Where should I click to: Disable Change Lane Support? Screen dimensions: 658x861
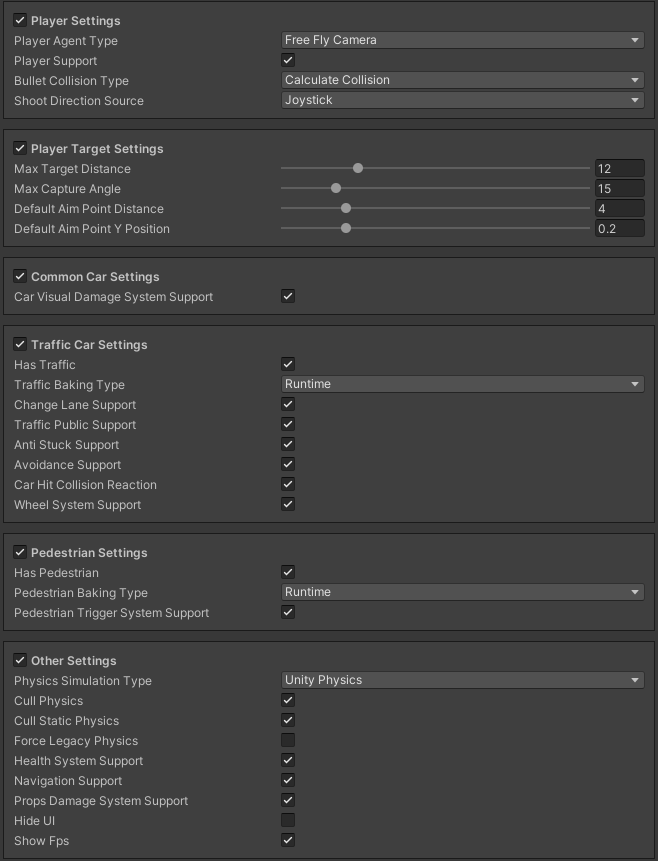[x=288, y=404]
